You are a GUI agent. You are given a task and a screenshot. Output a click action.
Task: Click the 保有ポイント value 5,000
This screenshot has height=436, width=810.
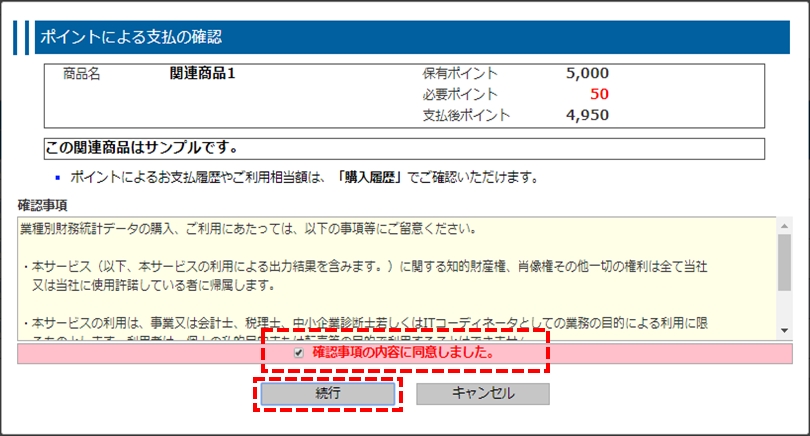click(x=586, y=73)
